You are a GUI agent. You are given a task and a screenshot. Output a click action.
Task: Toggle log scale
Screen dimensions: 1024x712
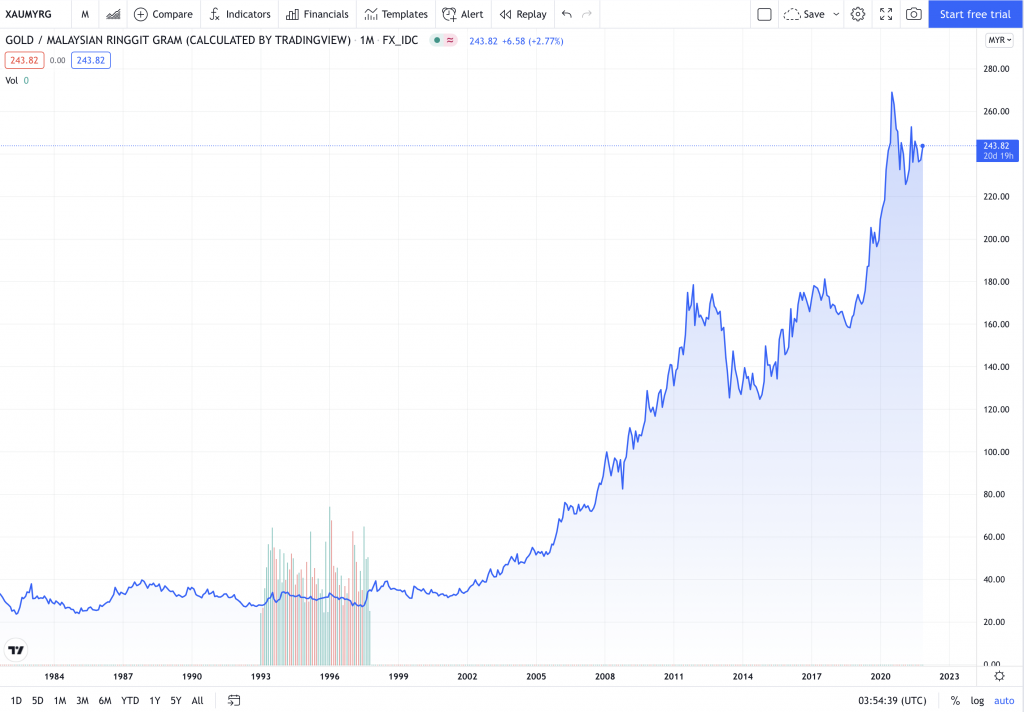[x=977, y=700]
